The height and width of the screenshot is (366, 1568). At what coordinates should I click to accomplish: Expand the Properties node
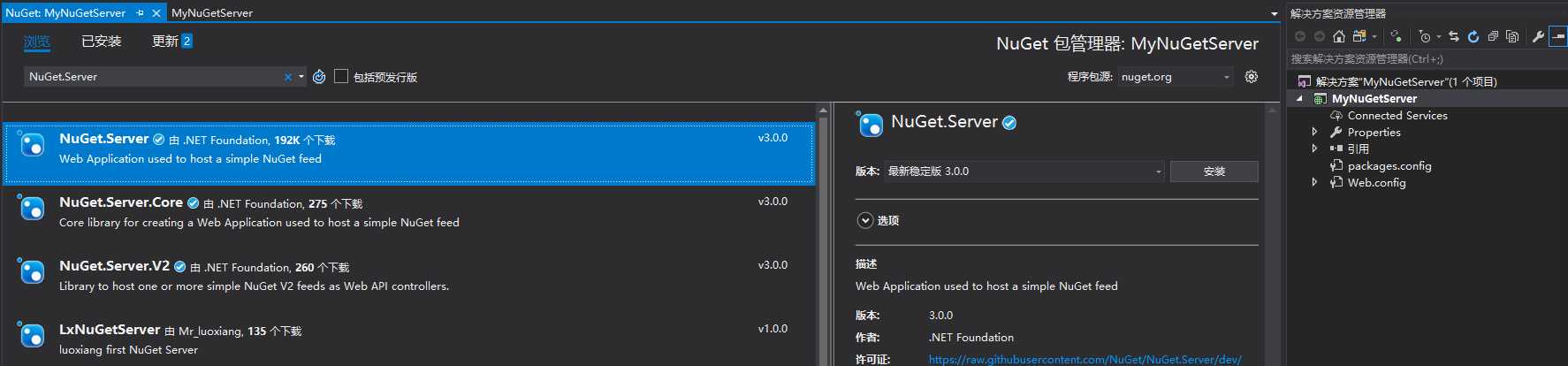click(x=1315, y=133)
